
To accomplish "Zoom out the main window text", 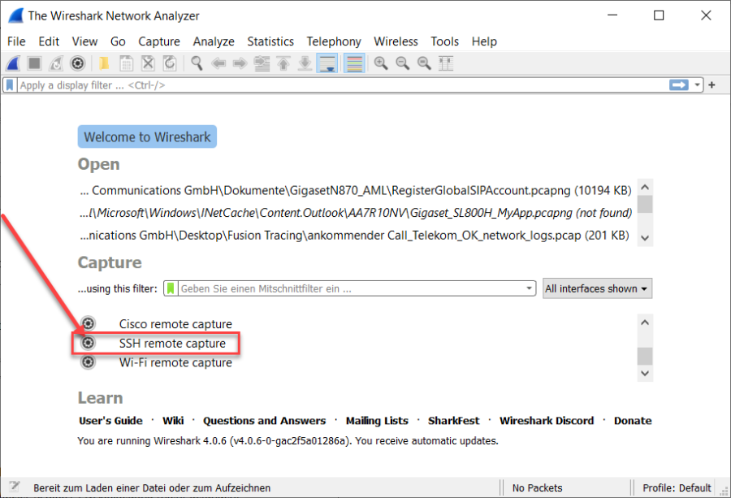I will coord(402,63).
